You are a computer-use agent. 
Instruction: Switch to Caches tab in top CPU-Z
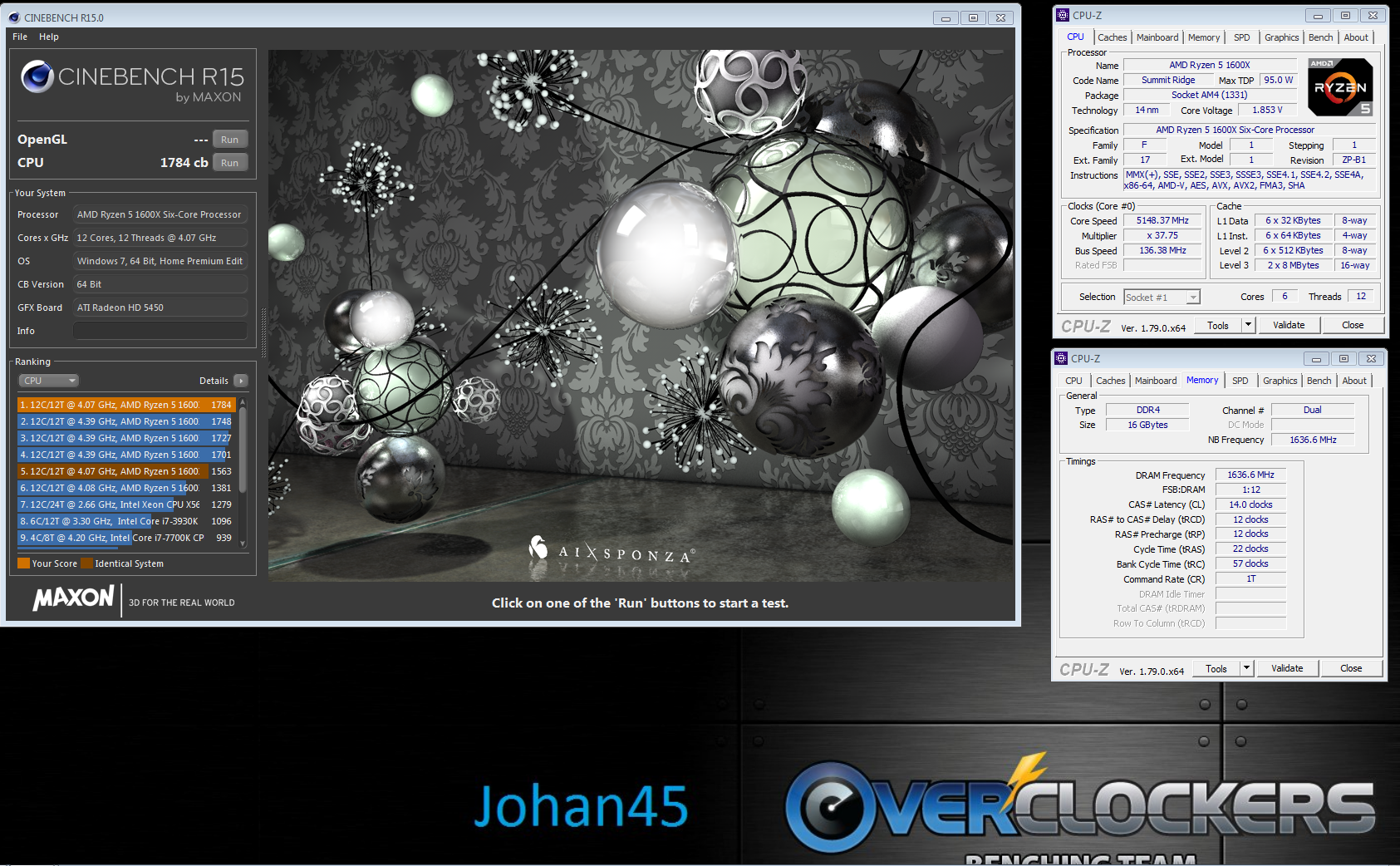click(1112, 37)
